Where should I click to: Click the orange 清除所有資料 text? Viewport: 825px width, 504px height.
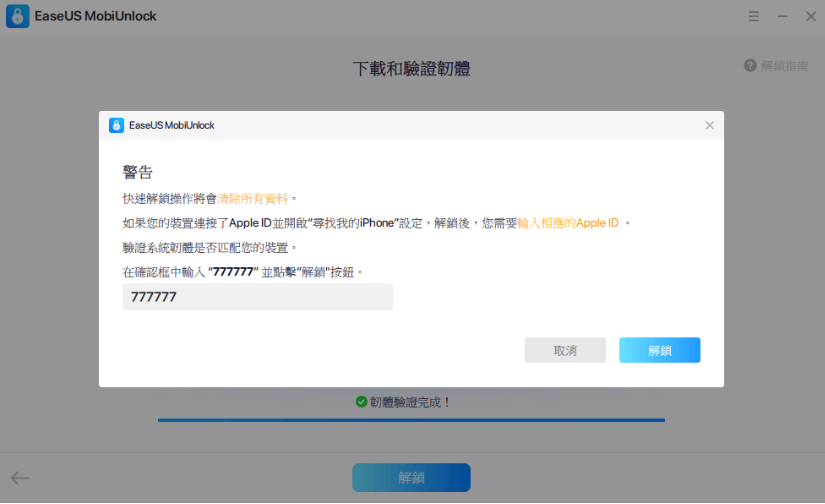coord(253,198)
